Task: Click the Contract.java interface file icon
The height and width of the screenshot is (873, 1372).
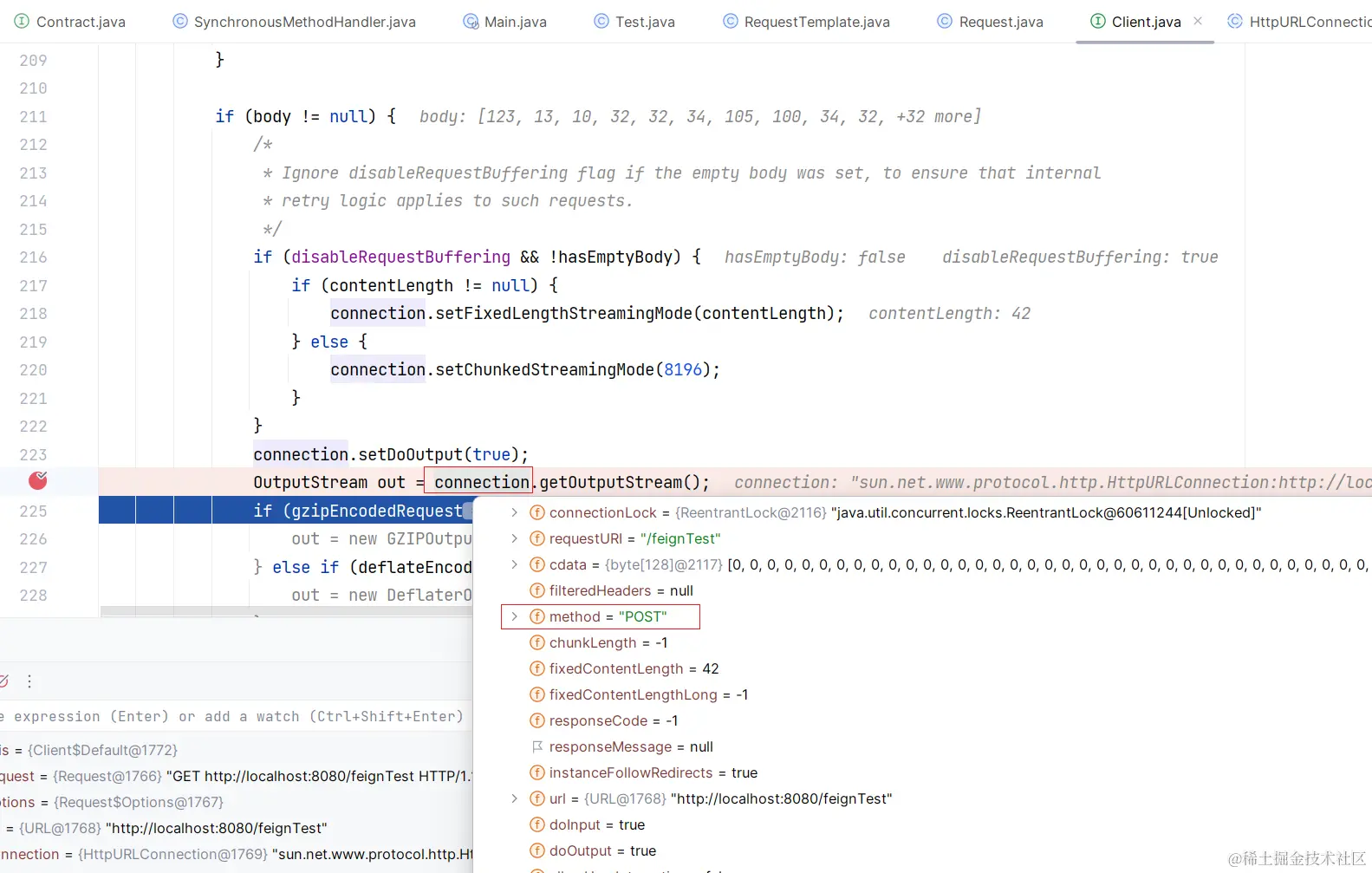Action: 22,21
